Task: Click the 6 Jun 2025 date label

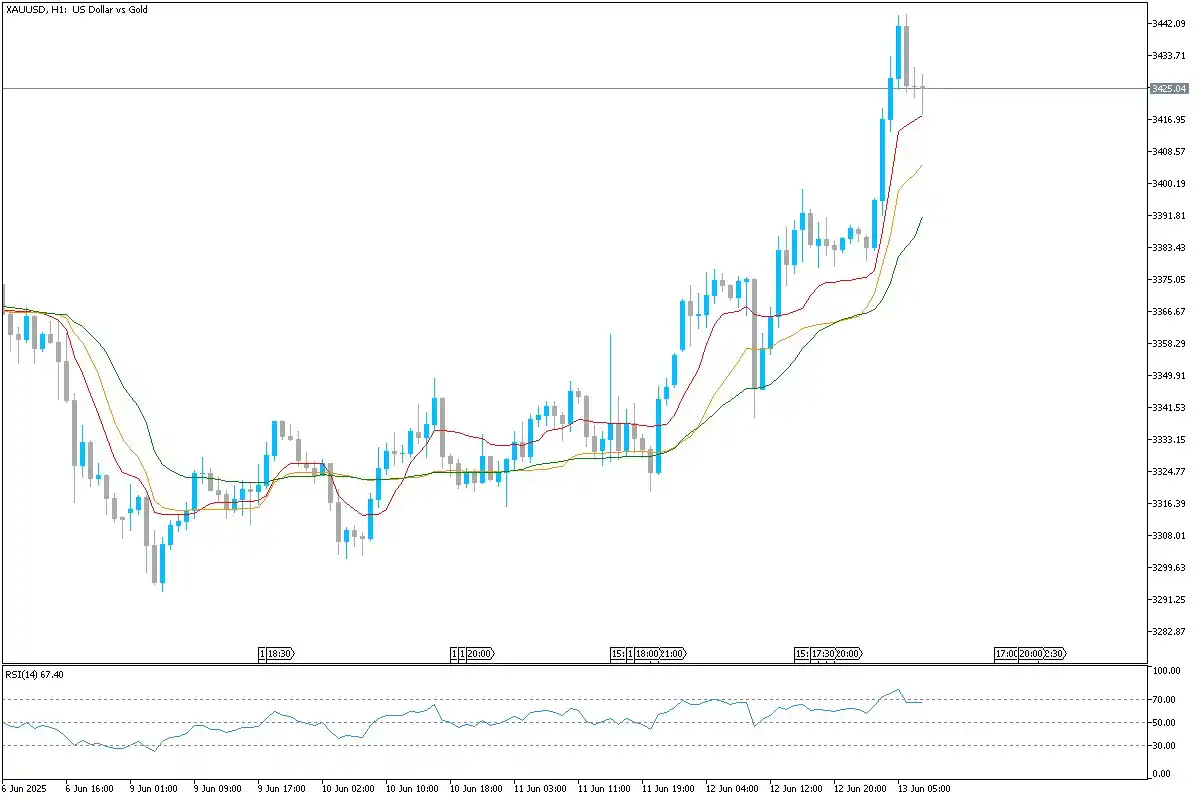Action: click(25, 788)
